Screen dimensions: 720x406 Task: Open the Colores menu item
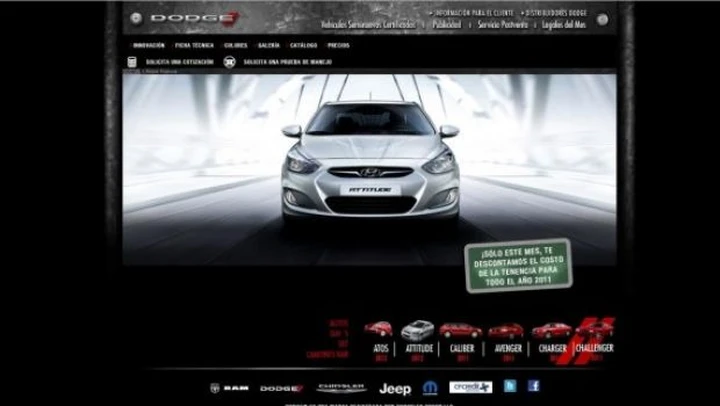[236, 45]
